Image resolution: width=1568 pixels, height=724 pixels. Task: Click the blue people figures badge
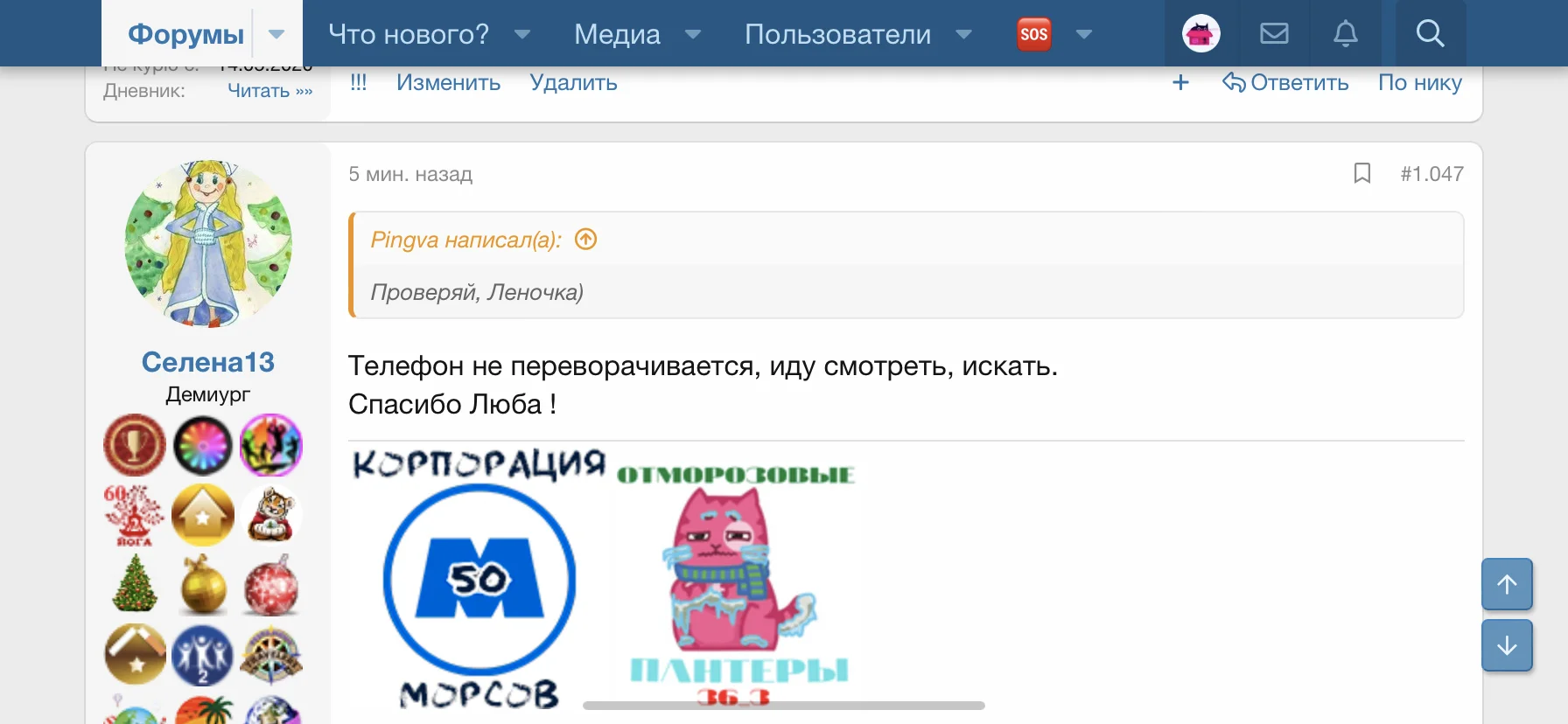click(203, 655)
